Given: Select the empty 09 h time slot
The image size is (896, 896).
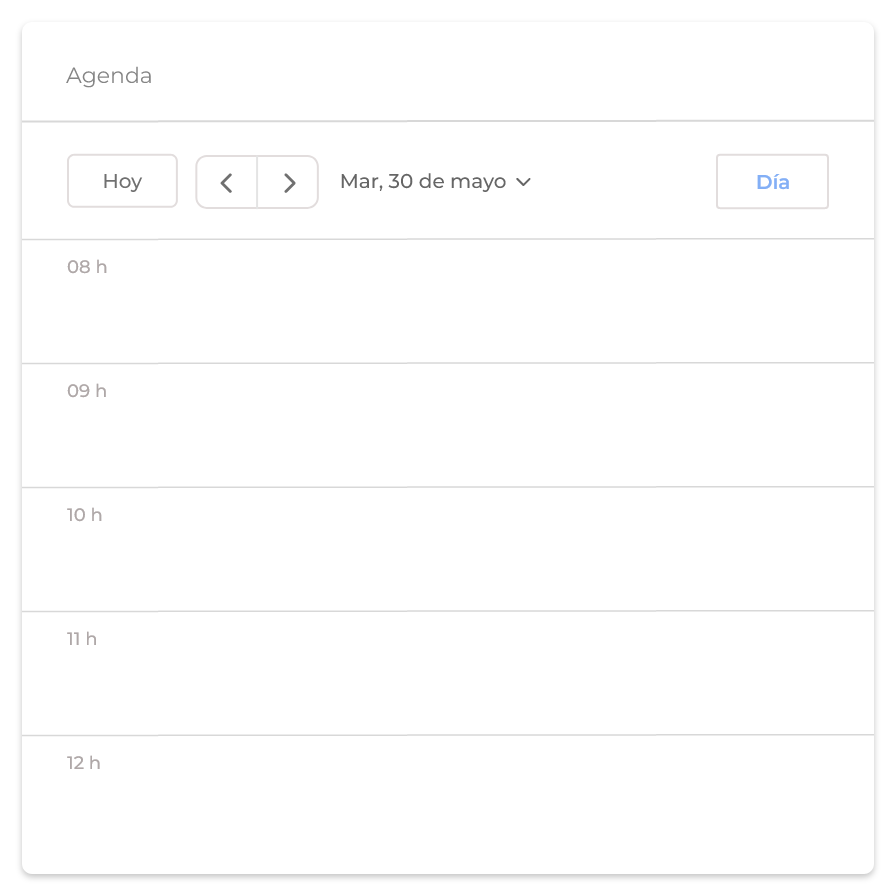Looking at the screenshot, I should tap(500, 426).
